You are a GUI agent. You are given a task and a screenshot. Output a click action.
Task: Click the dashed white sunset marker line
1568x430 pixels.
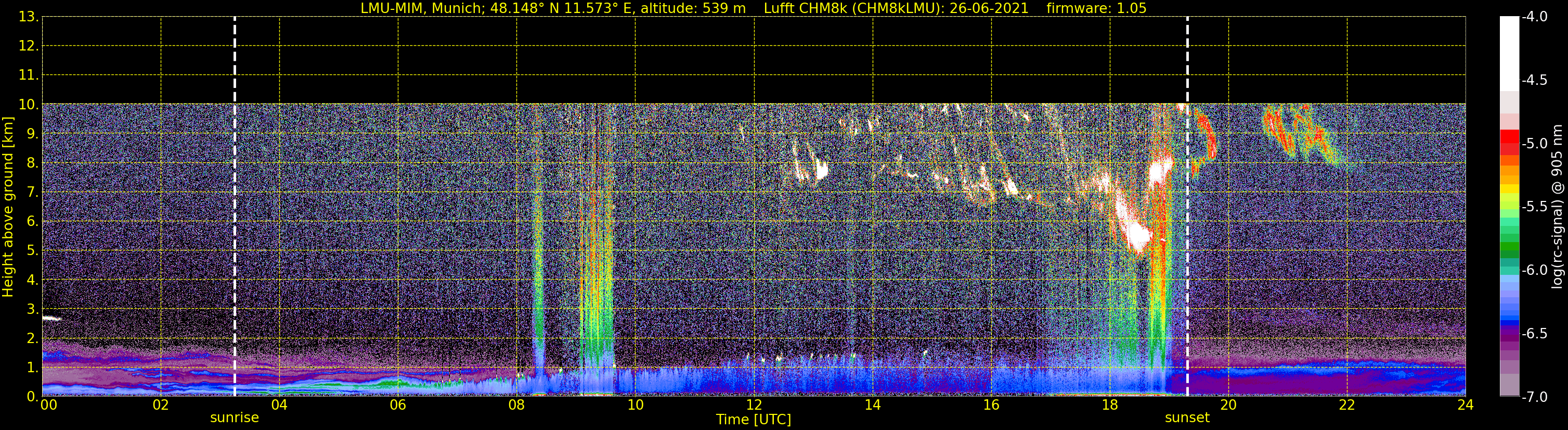[x=1187, y=207]
